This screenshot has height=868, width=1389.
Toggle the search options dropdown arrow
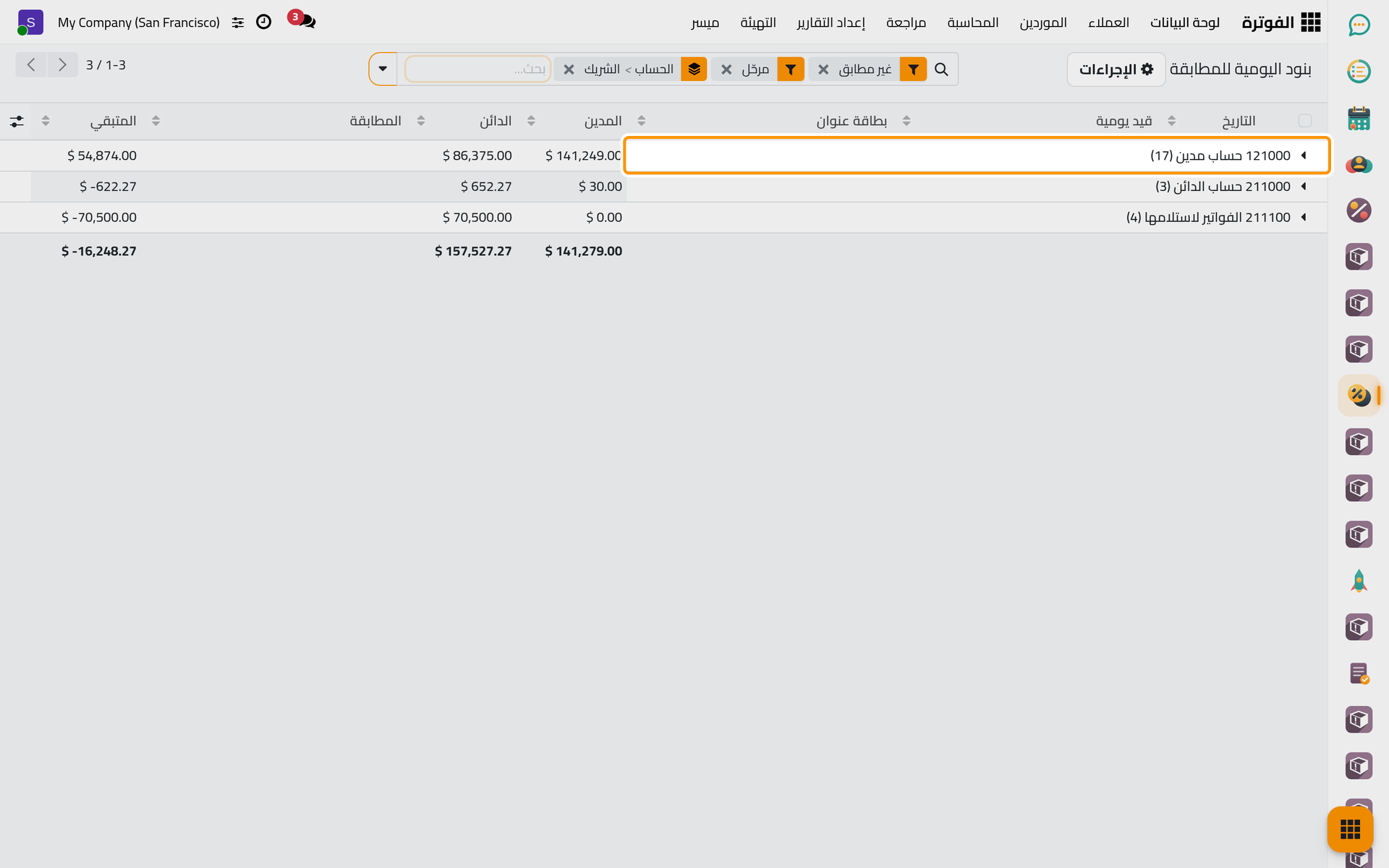point(383,69)
